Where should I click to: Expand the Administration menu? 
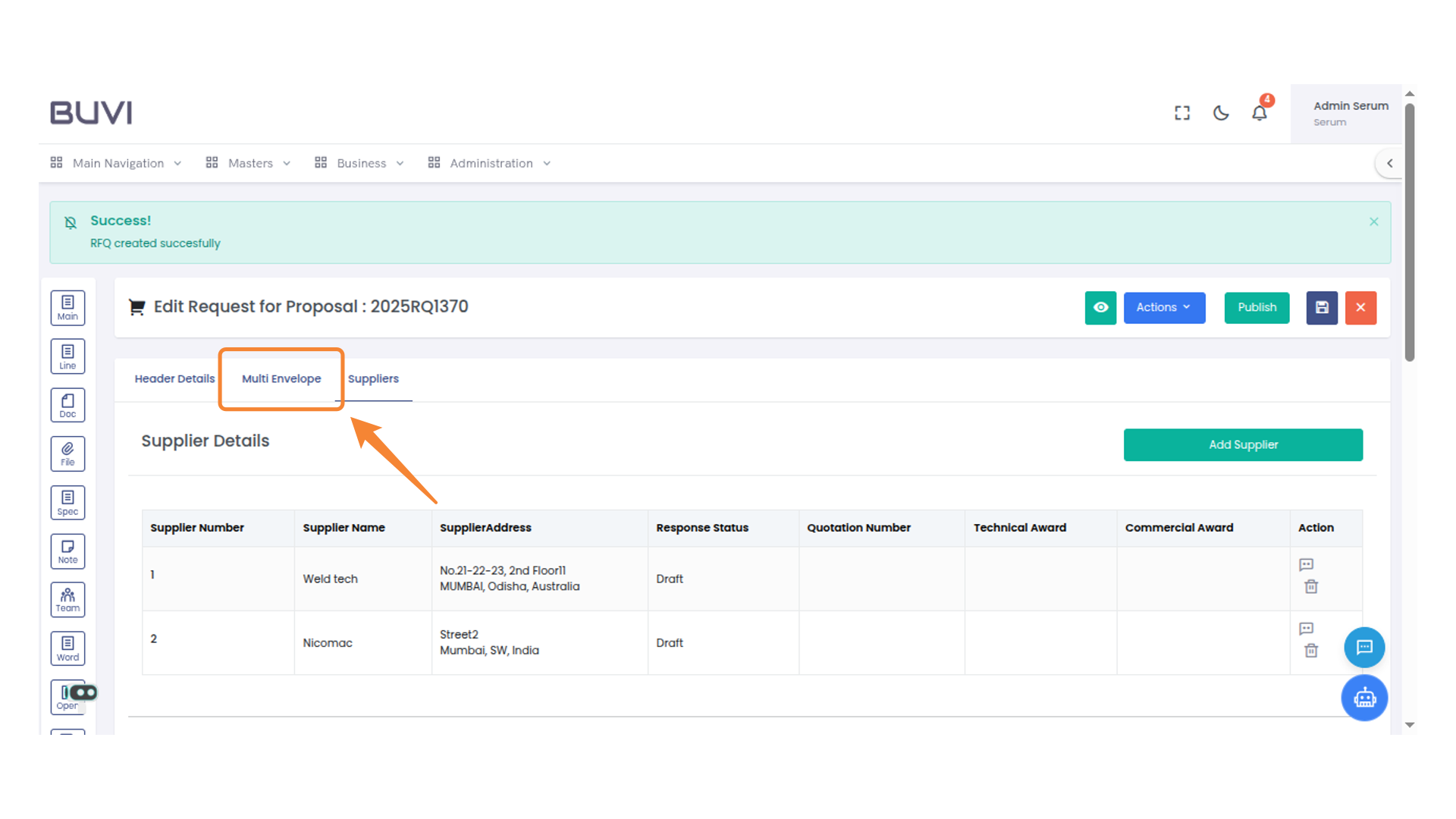tap(490, 163)
